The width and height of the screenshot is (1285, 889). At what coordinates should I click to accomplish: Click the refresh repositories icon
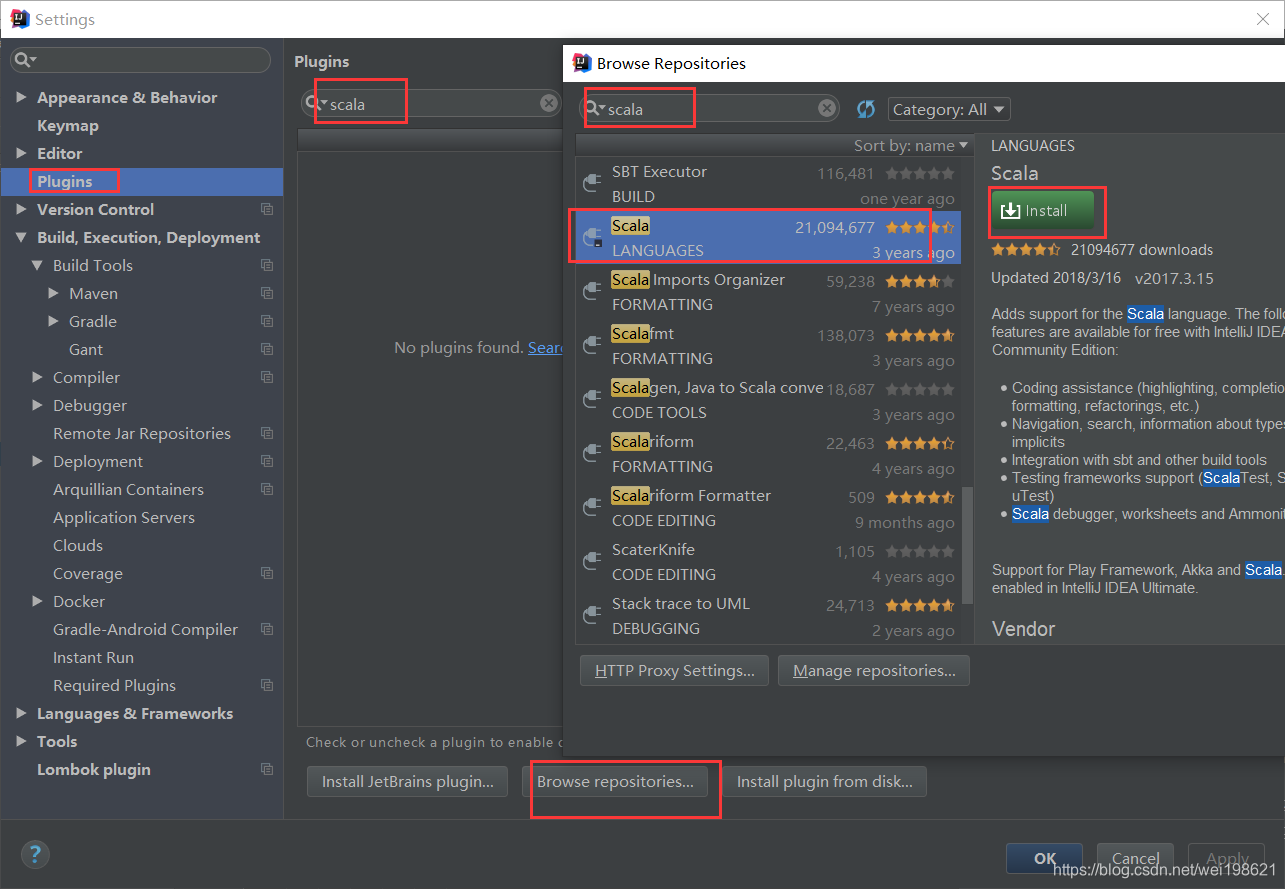click(x=866, y=109)
